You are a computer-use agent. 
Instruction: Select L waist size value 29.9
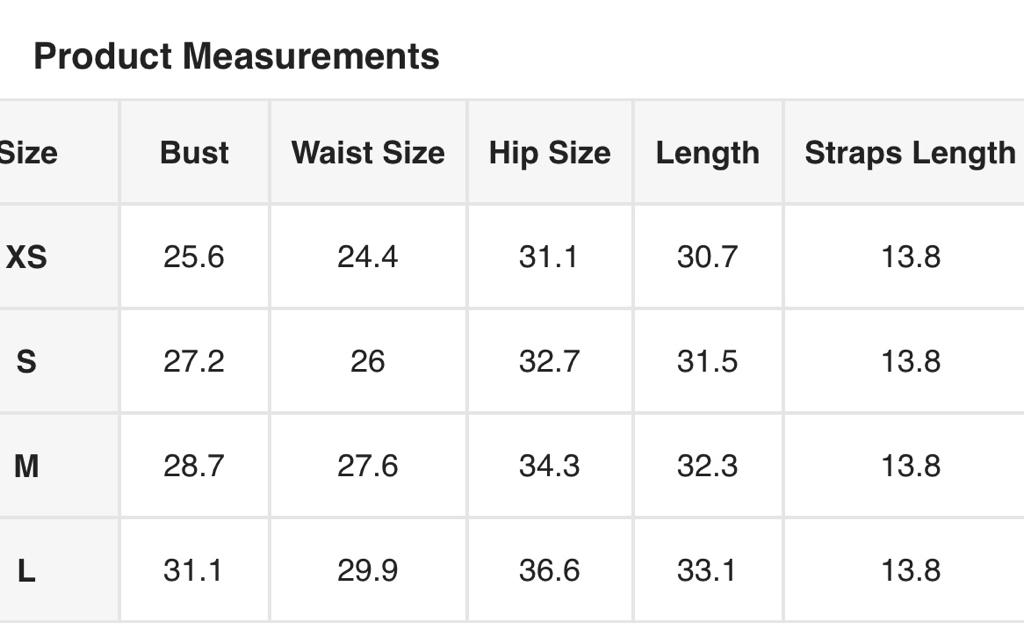[367, 570]
